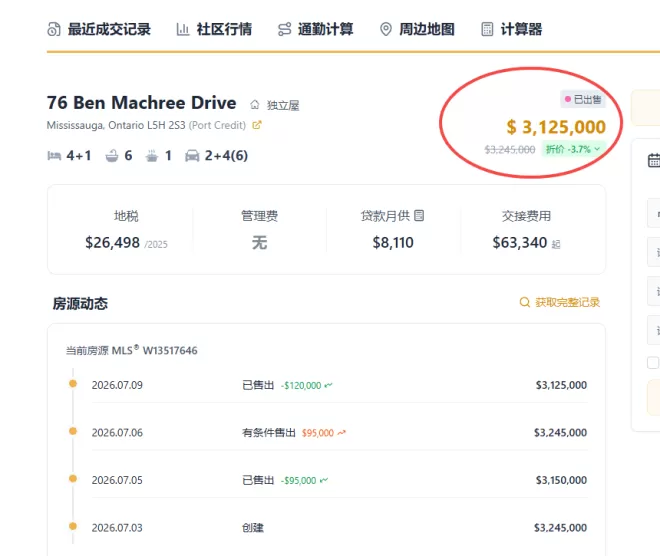Screen dimensions: 660x556
Task: Click the timeline dot for 2026.07.09
Action: tap(73, 383)
